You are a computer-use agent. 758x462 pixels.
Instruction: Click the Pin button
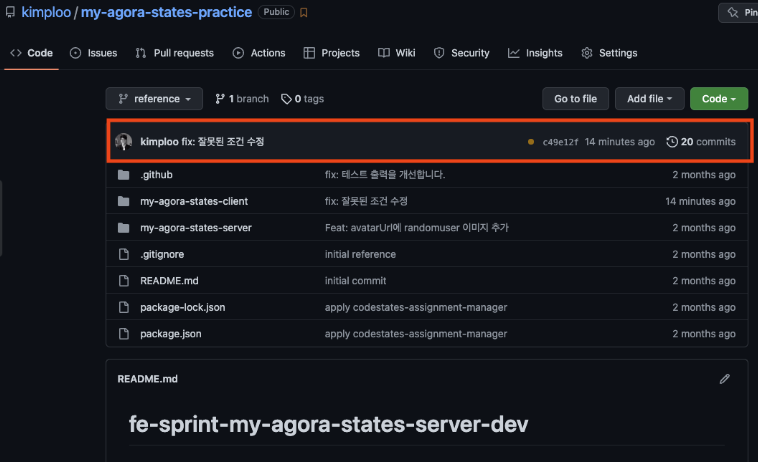740,13
